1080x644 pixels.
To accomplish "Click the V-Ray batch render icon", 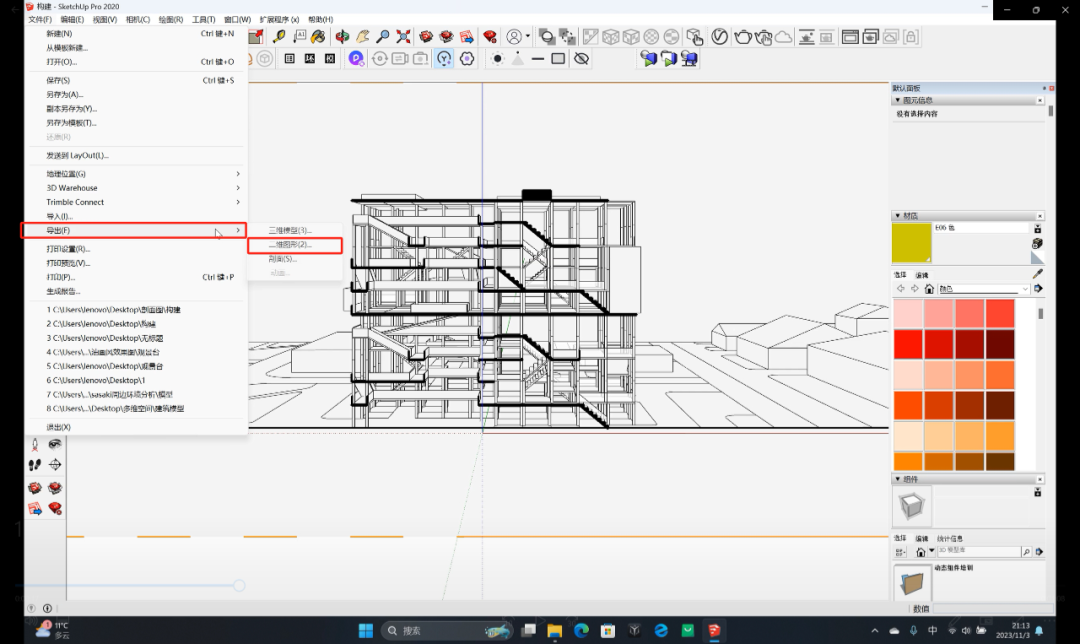I will [x=871, y=37].
